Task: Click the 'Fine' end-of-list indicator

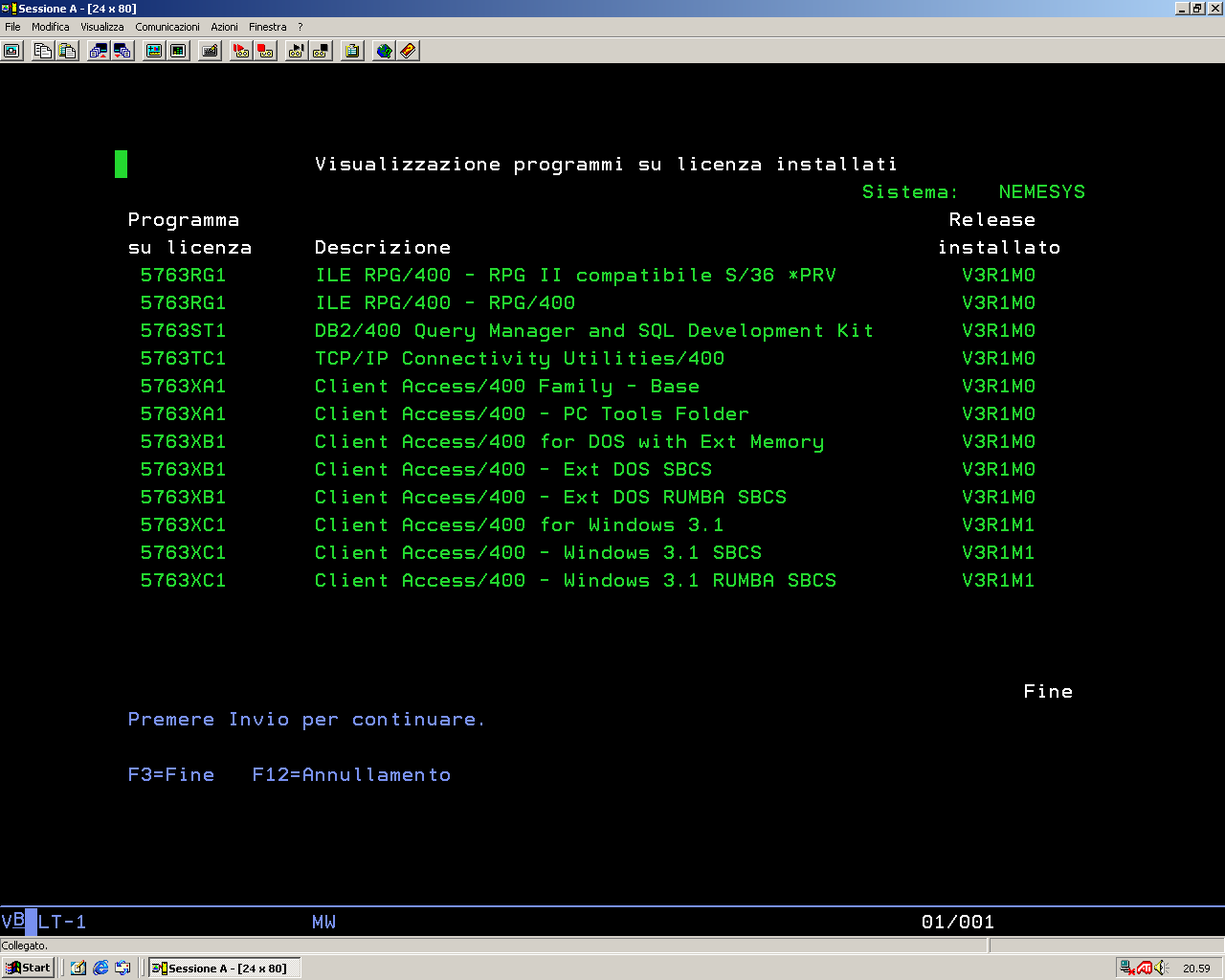Action: point(1048,691)
